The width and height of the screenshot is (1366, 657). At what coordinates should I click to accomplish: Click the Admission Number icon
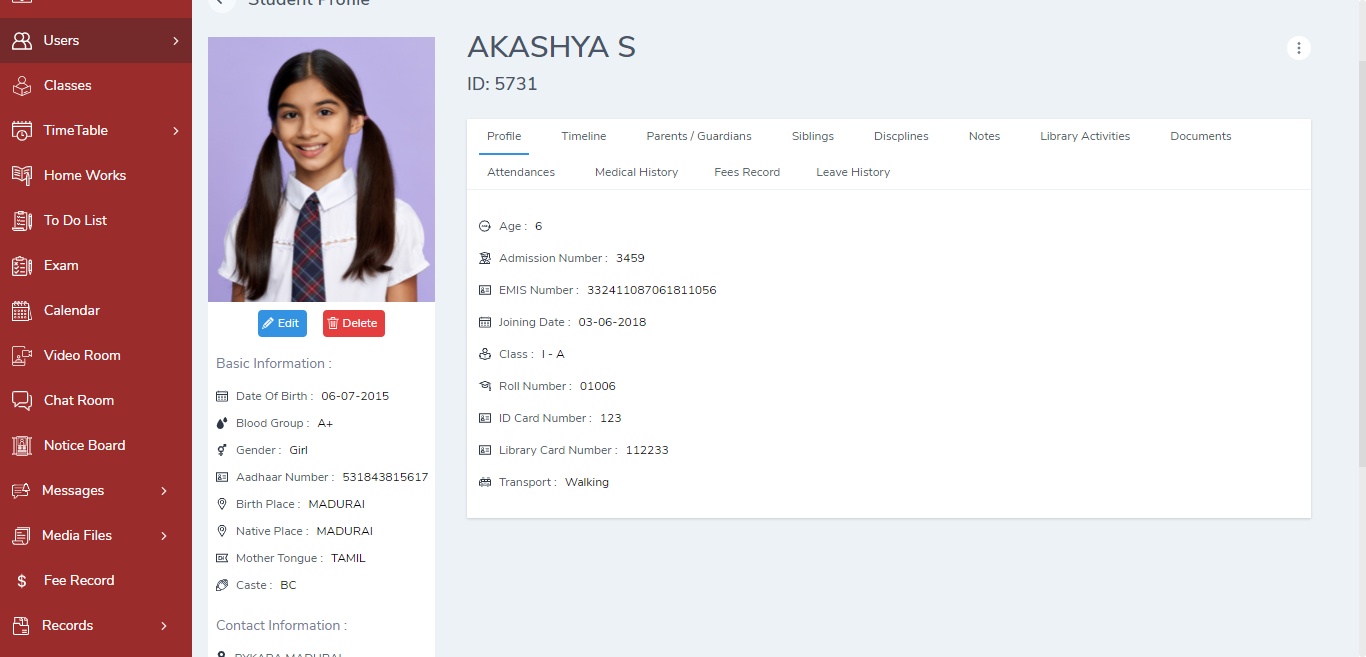pos(485,259)
